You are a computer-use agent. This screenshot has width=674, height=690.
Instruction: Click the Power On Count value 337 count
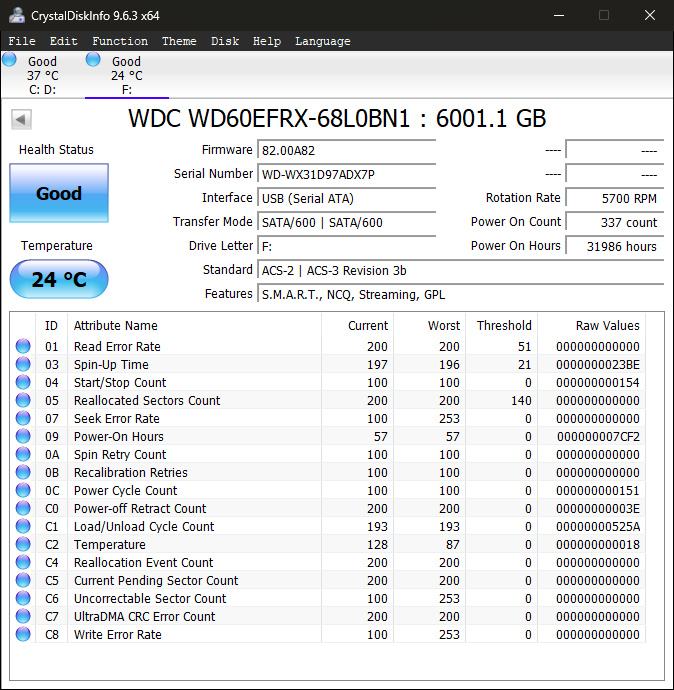pos(615,222)
